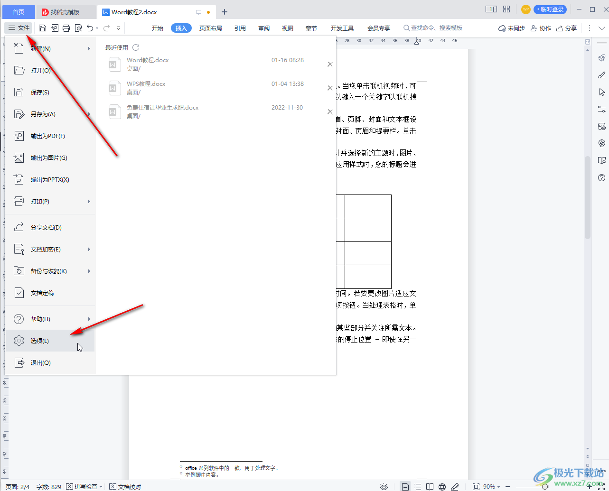This screenshot has width=609, height=491.
Task: Open the recent file WPS教程.docx
Action: tap(216, 88)
